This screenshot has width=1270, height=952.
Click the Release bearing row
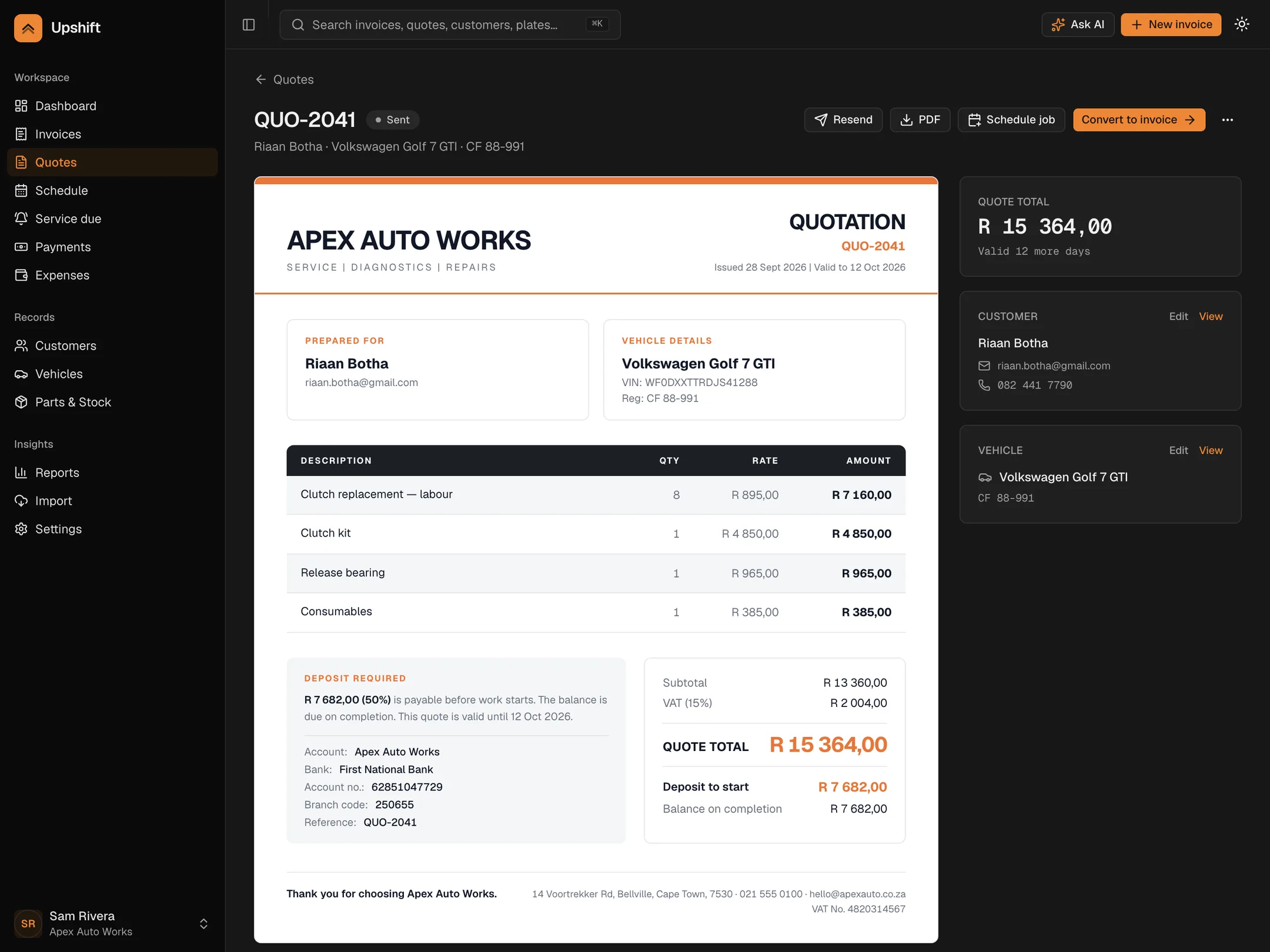coord(596,573)
